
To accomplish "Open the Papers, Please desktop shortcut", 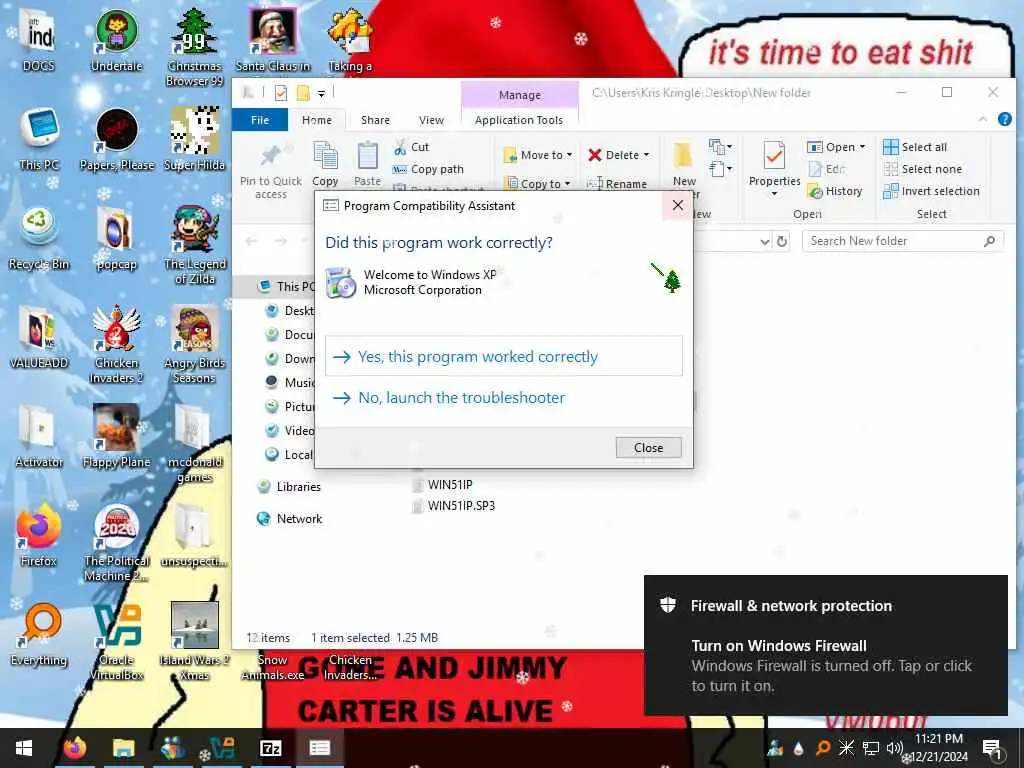I will pos(116,138).
